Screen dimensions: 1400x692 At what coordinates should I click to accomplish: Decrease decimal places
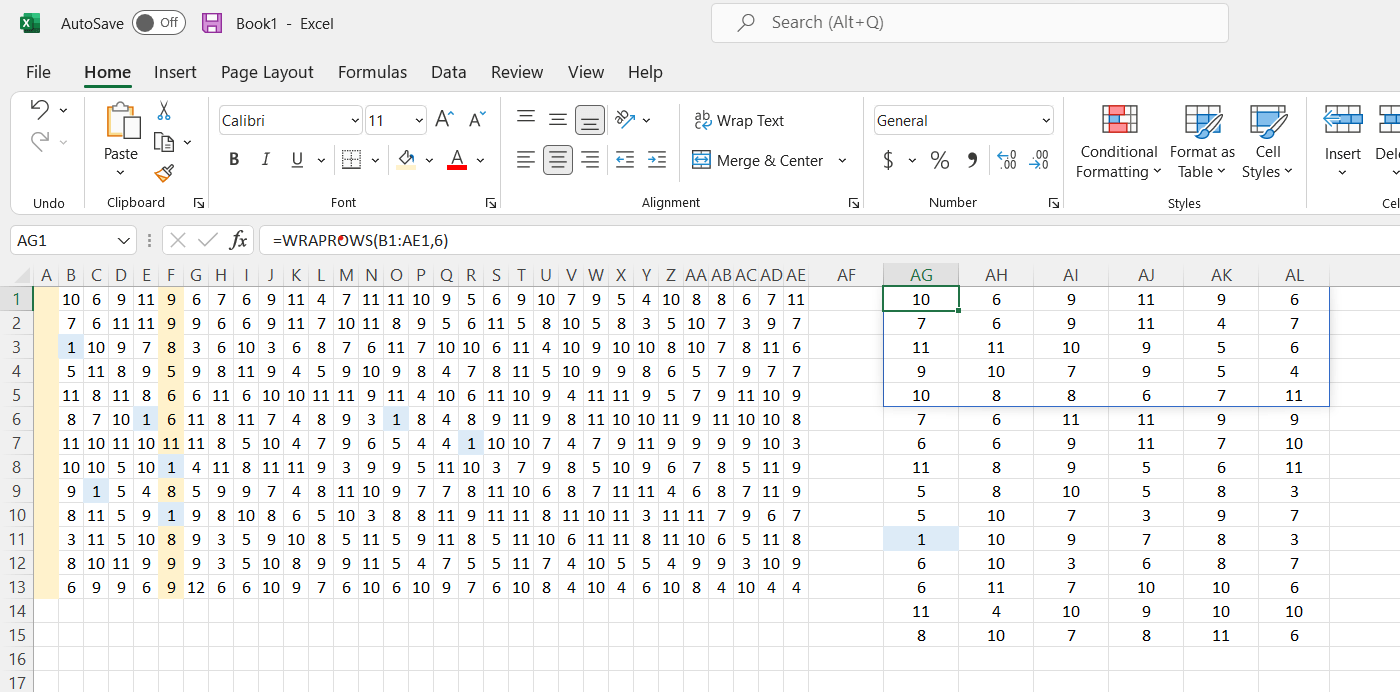click(1039, 160)
